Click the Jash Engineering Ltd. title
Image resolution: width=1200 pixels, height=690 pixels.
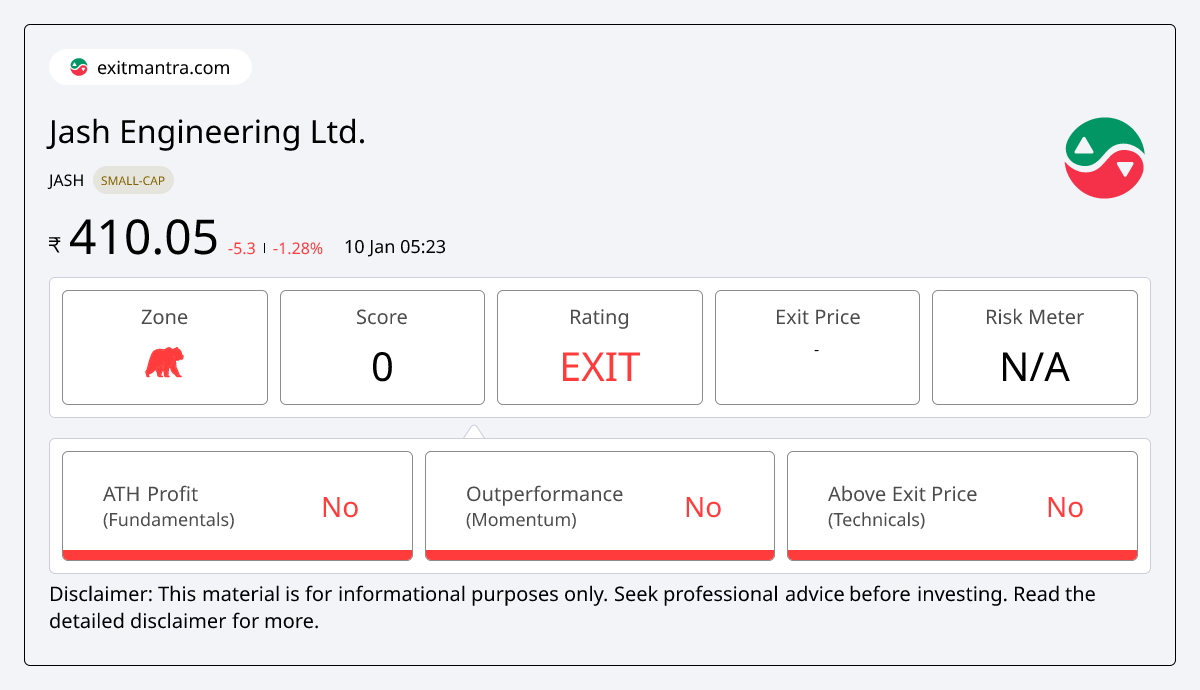click(207, 132)
